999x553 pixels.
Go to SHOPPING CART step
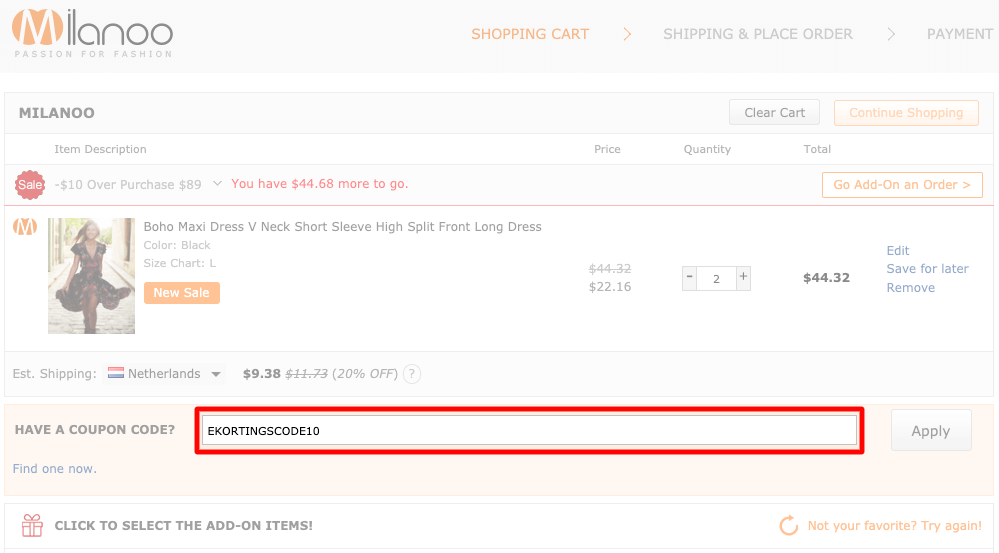point(530,34)
